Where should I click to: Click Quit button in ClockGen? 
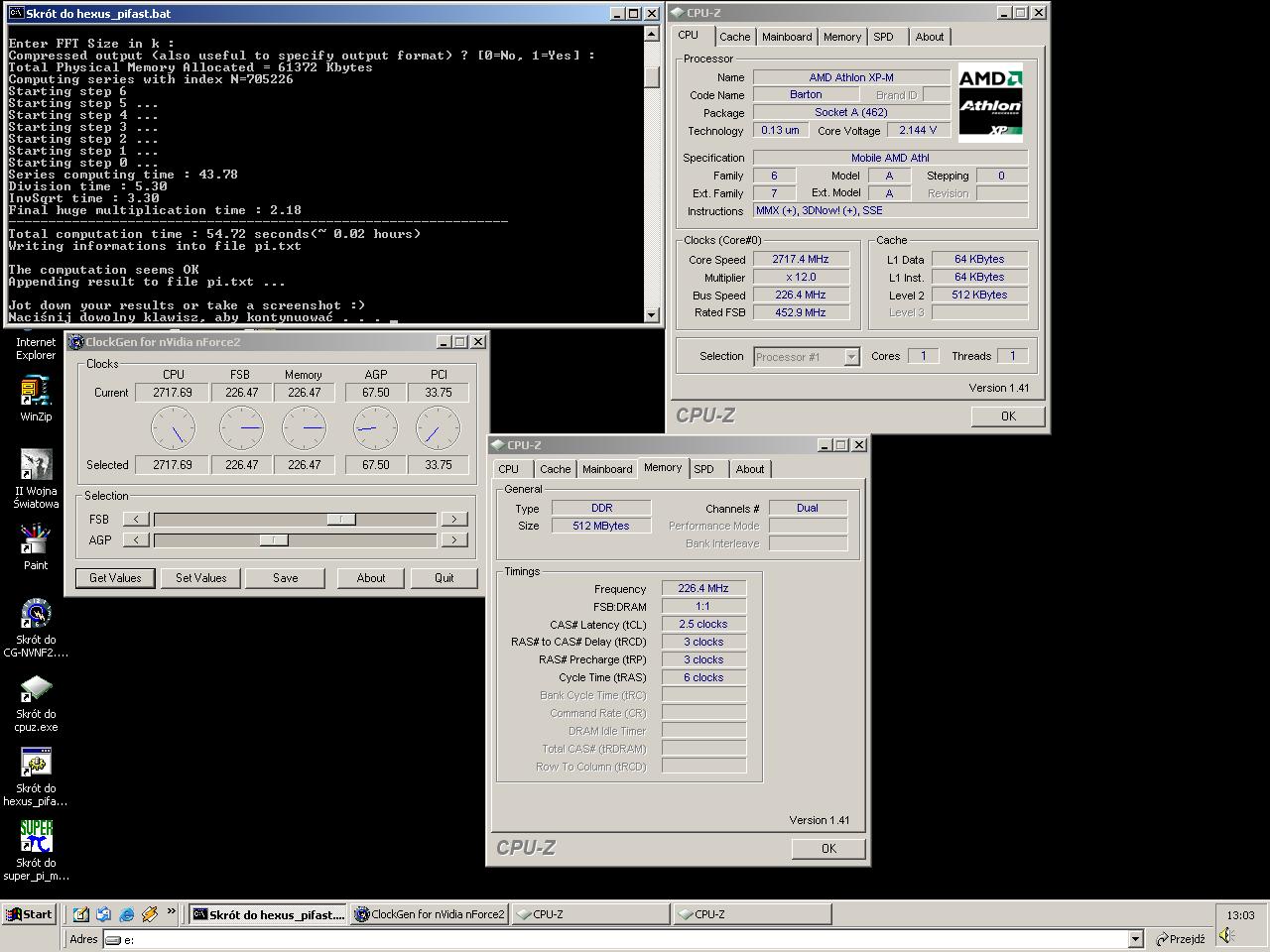pyautogui.click(x=444, y=578)
